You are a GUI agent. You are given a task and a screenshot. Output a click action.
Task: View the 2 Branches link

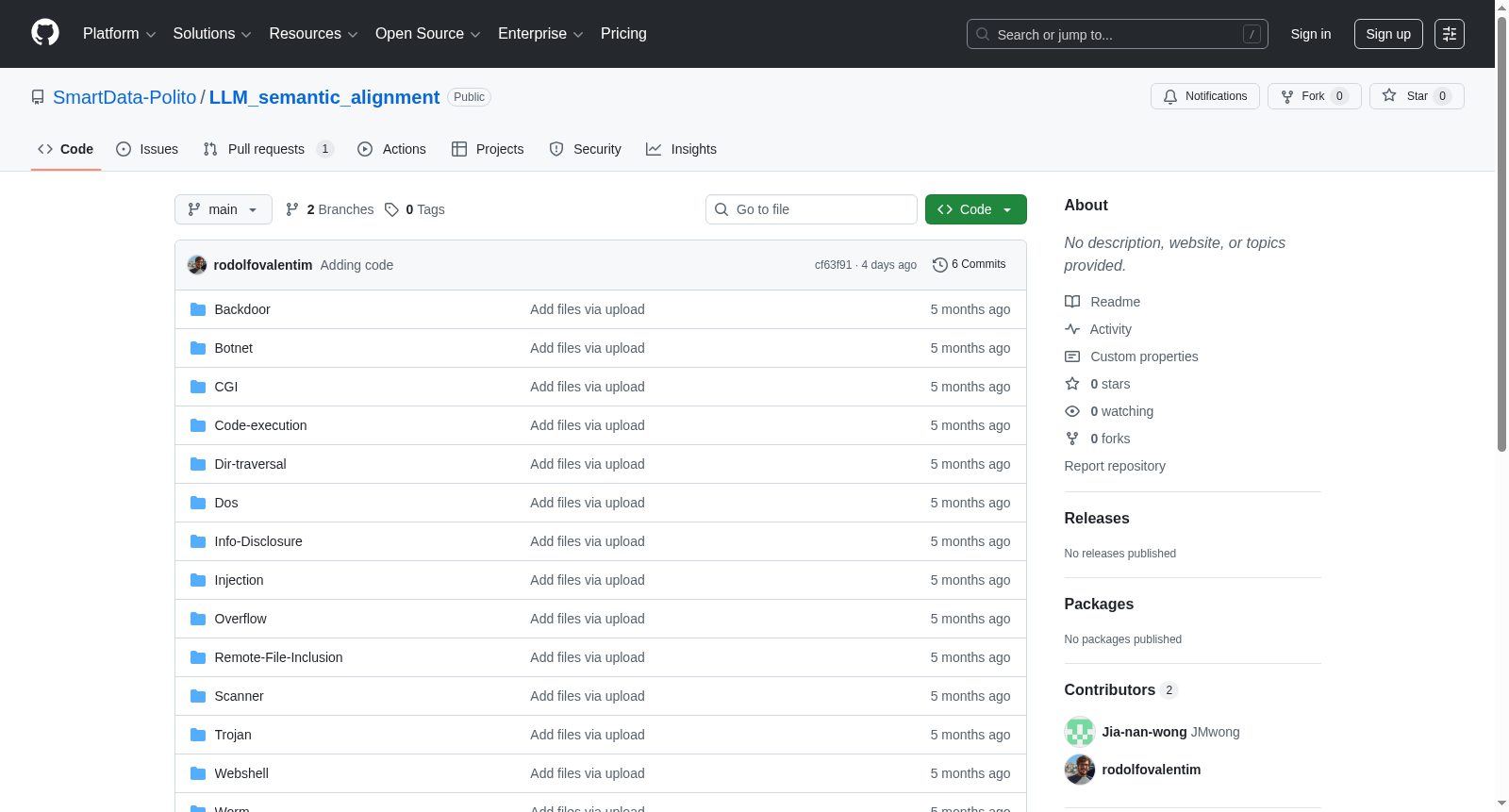pos(330,209)
